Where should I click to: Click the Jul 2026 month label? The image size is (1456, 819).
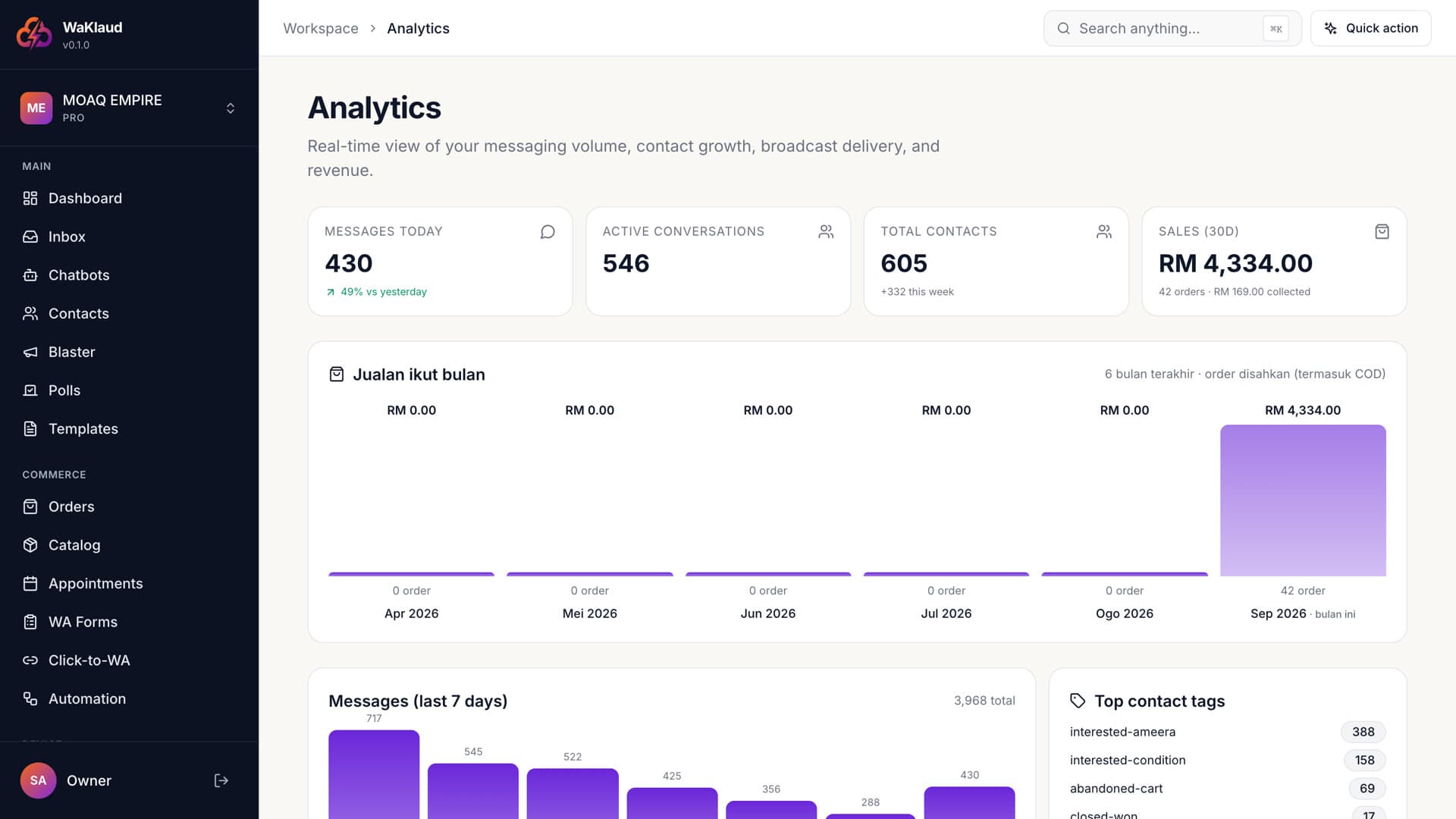pos(946,613)
